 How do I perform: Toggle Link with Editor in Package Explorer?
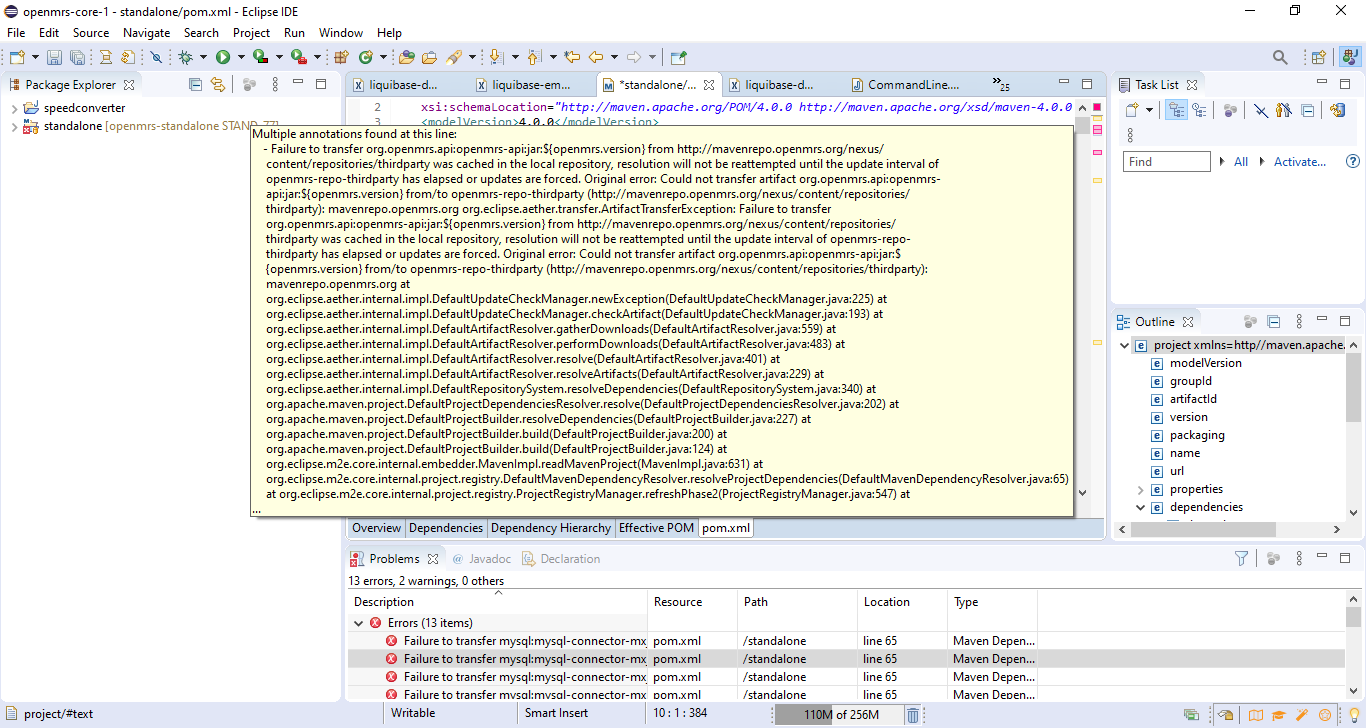click(217, 85)
